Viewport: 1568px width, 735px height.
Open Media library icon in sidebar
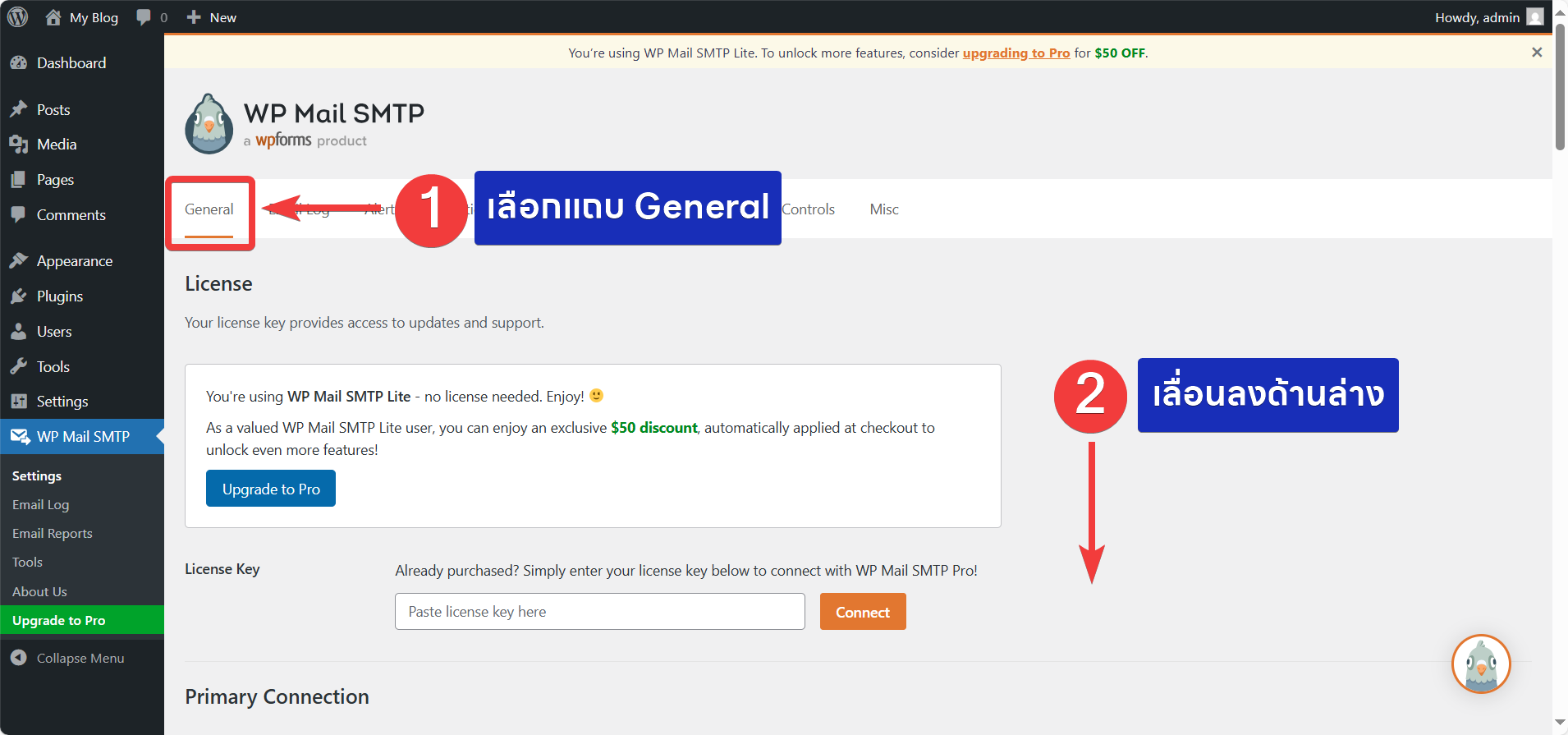[x=19, y=145]
